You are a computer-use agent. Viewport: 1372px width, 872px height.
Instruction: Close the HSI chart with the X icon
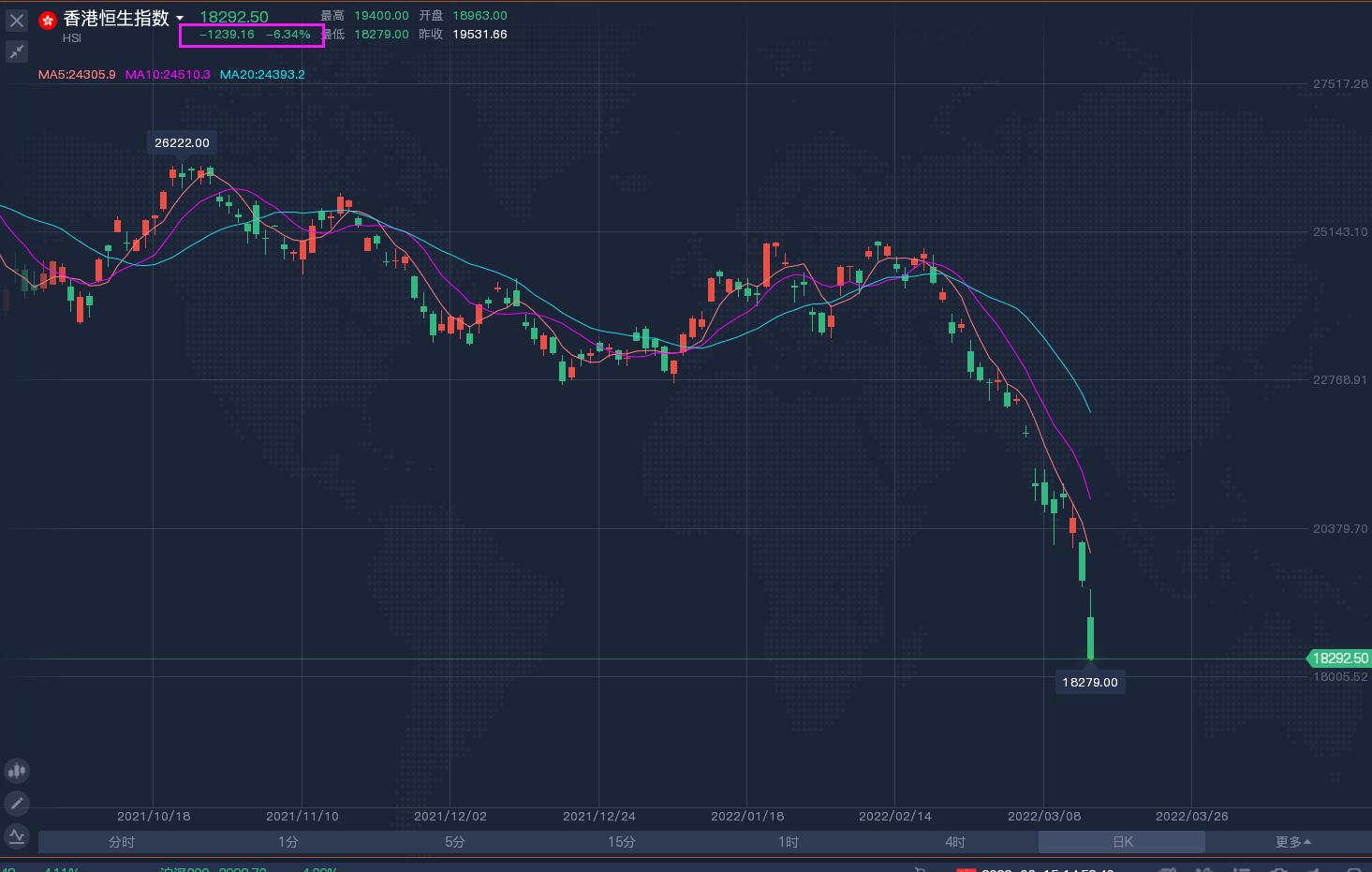pyautogui.click(x=16, y=19)
